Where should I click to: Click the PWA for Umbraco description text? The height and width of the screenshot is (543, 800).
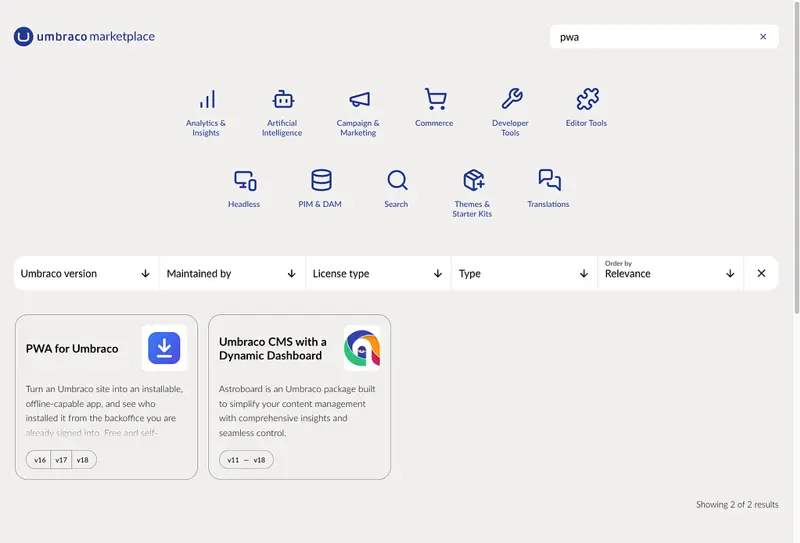104,410
